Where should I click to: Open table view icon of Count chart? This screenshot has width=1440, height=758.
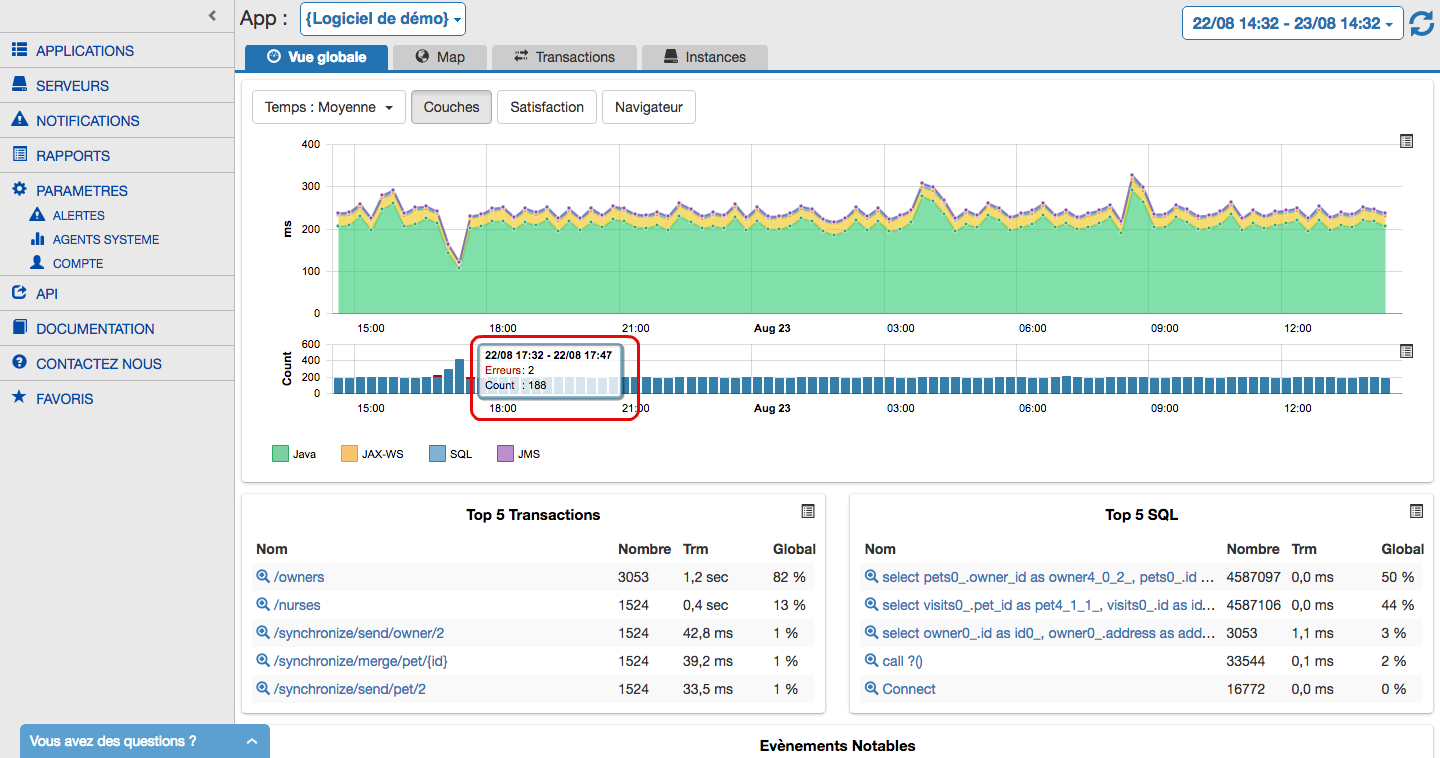coord(1406,351)
